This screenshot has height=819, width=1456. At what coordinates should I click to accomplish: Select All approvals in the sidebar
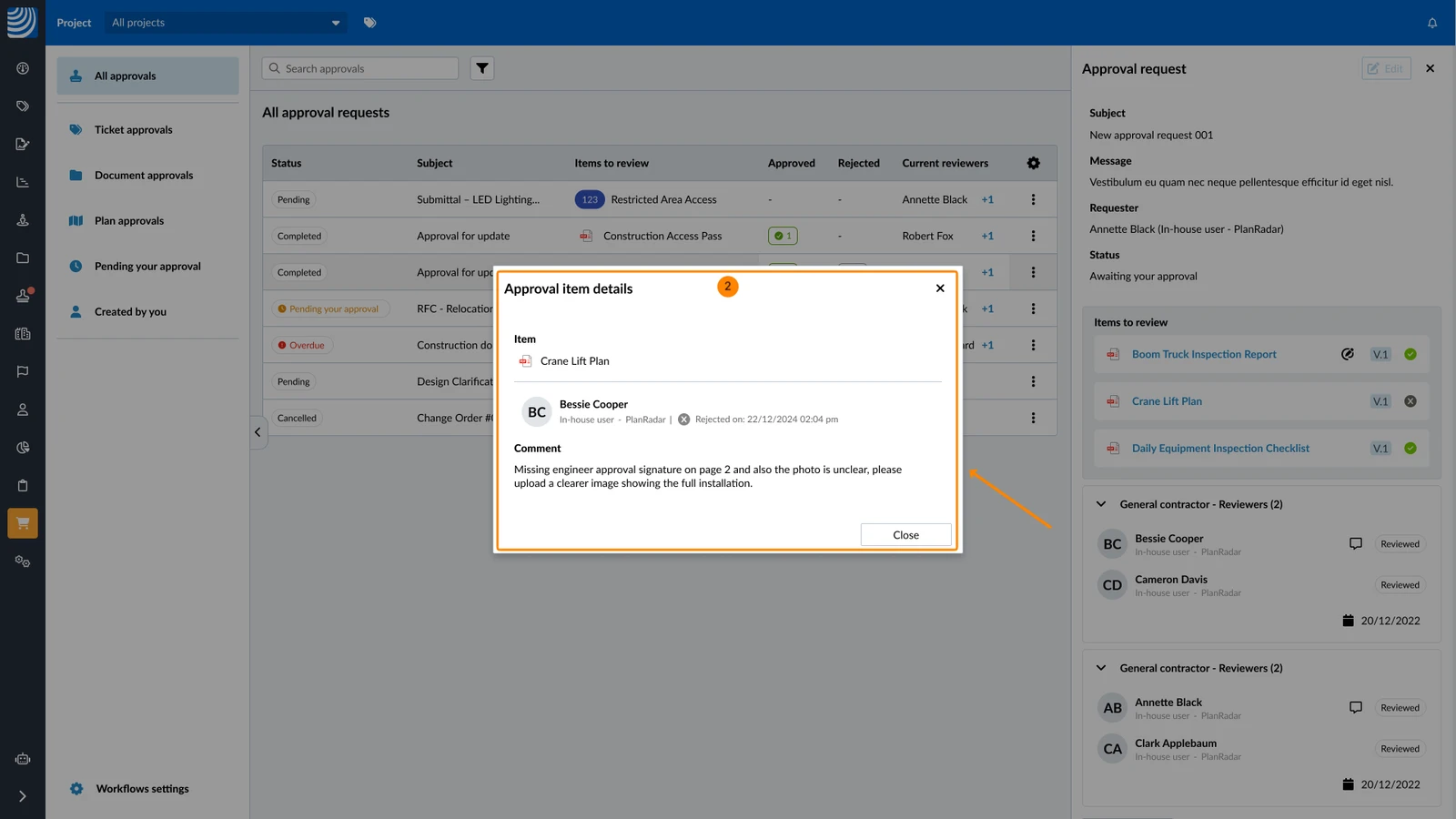click(147, 76)
